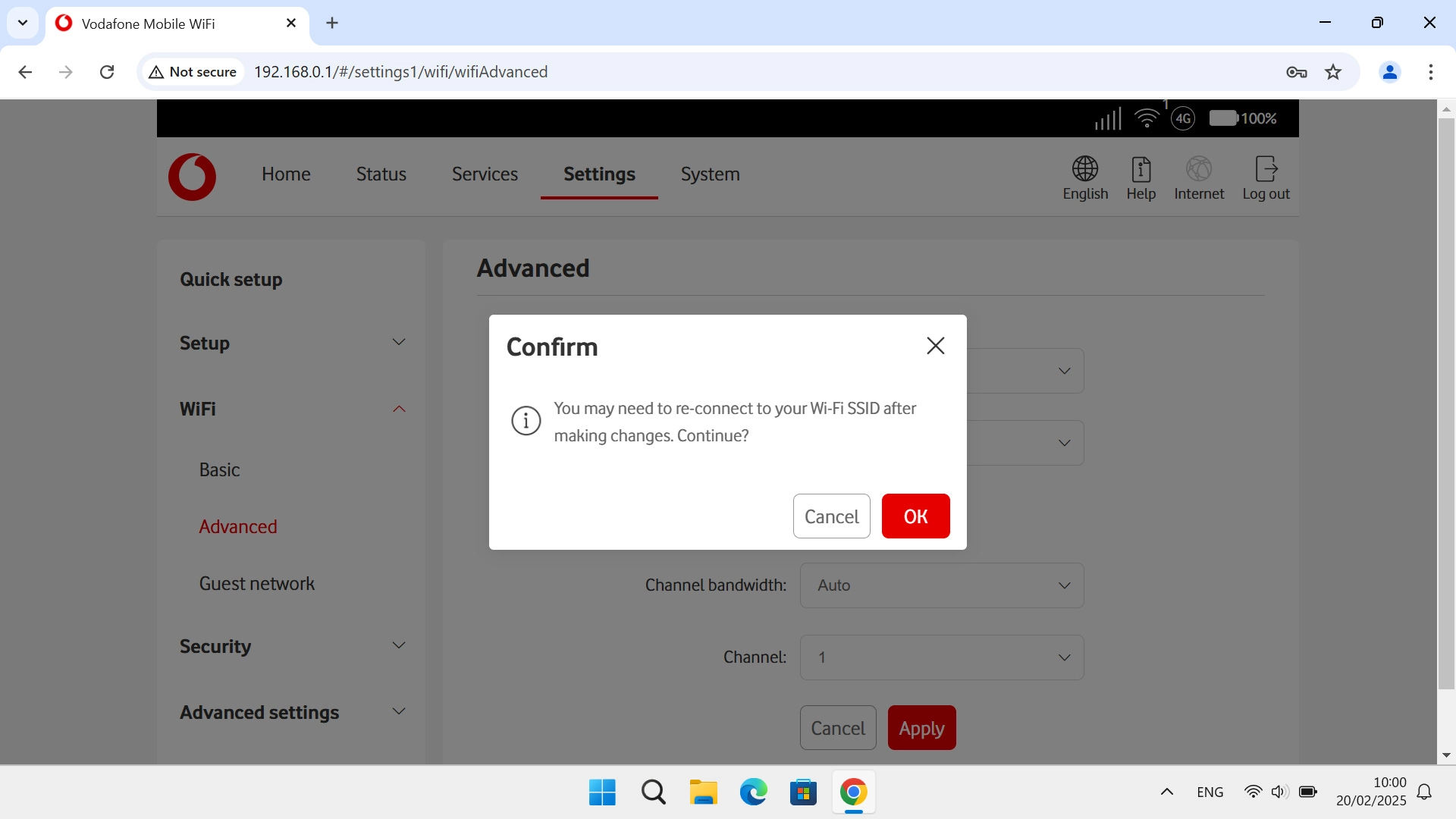Open the Guest network settings

pos(256,583)
